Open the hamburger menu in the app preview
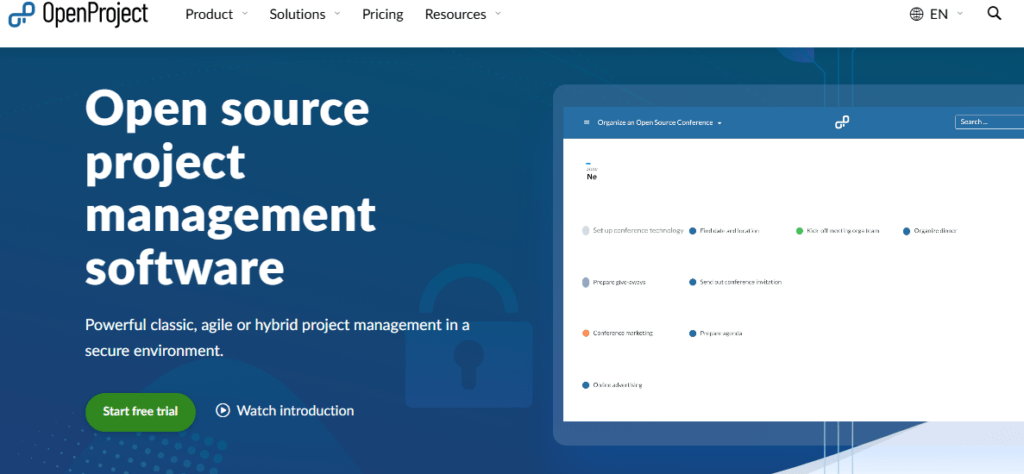The width and height of the screenshot is (1024, 474). [x=586, y=122]
